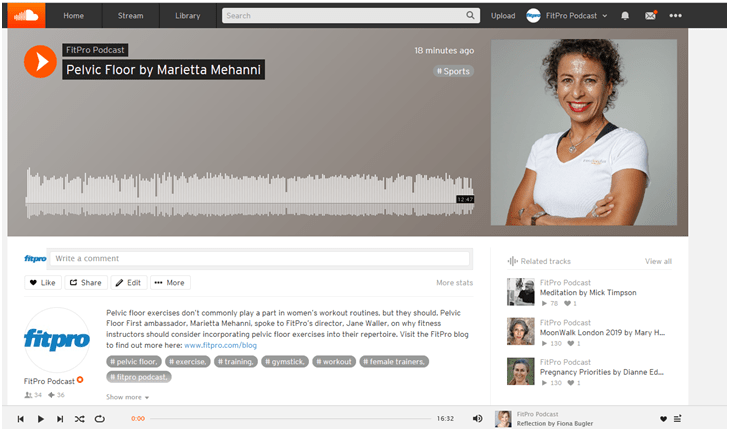Click the Pelvic Floor by Marietta Mehanni title
Image resolution: width=729 pixels, height=431 pixels.
163,69
